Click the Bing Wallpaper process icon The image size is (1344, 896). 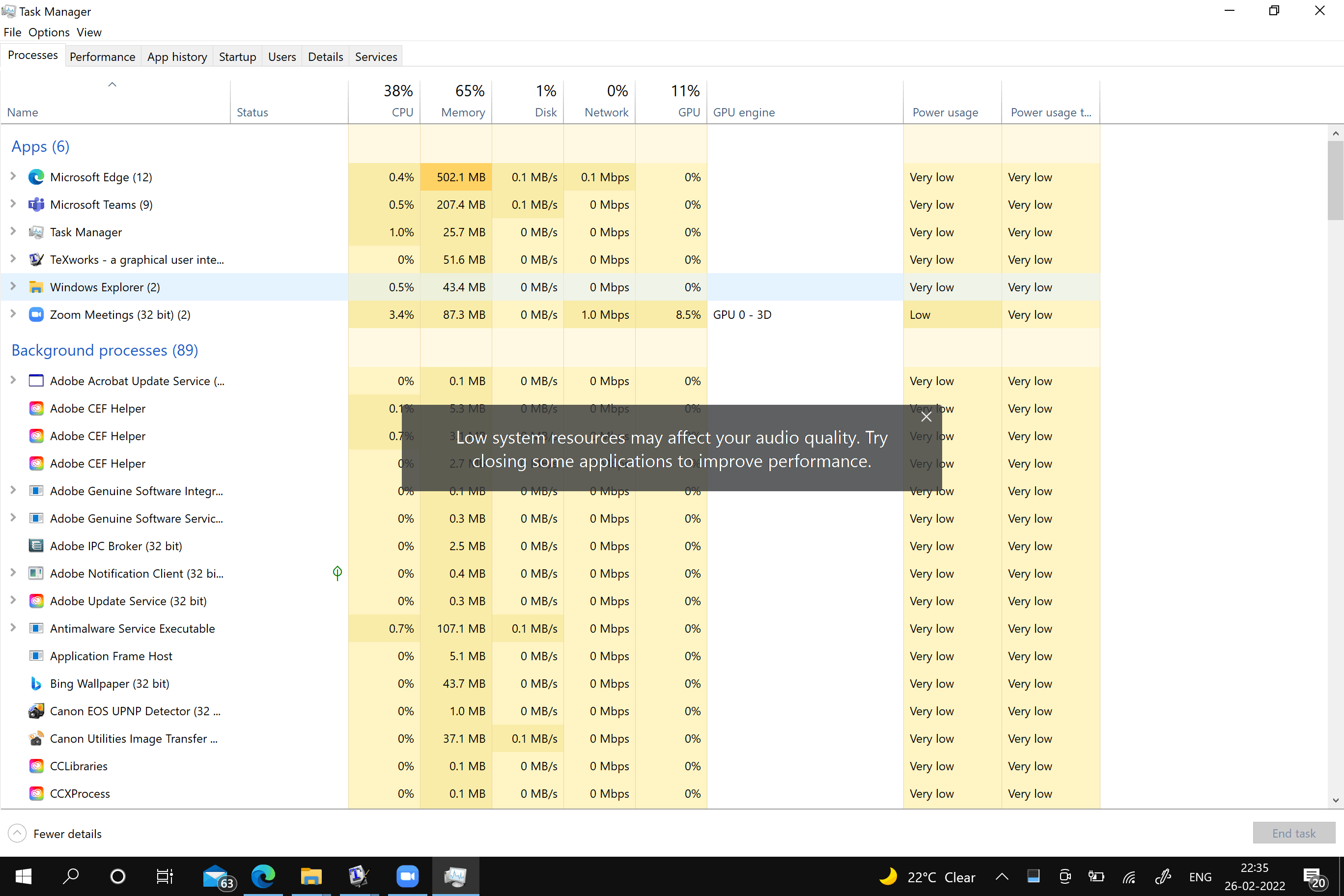pos(36,683)
